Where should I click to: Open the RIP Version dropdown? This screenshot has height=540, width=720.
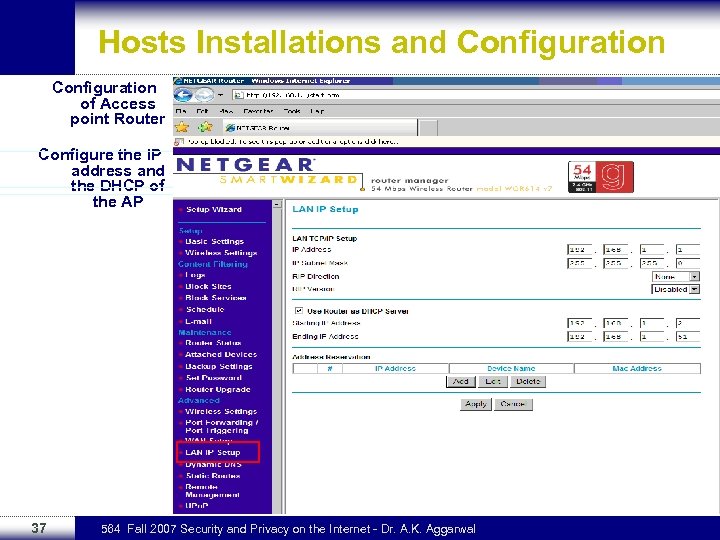coord(675,289)
